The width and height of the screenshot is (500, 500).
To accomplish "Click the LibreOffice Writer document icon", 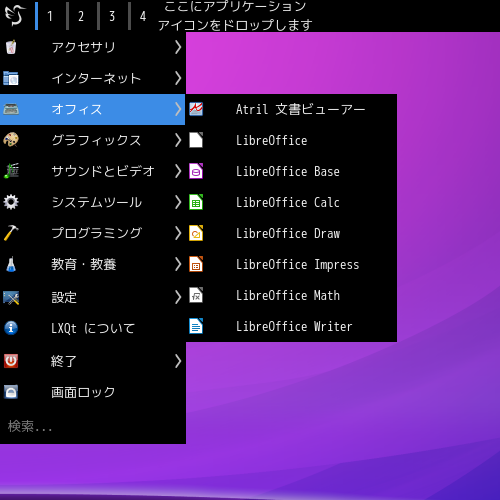I will pyautogui.click(x=196, y=326).
